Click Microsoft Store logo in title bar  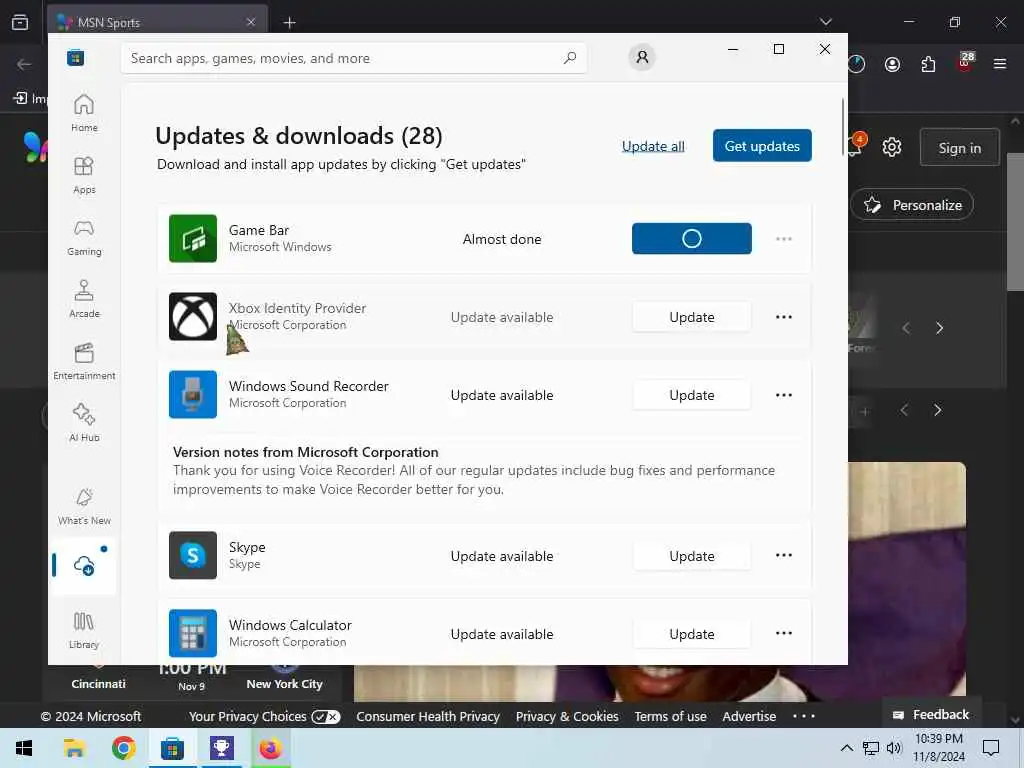76,57
